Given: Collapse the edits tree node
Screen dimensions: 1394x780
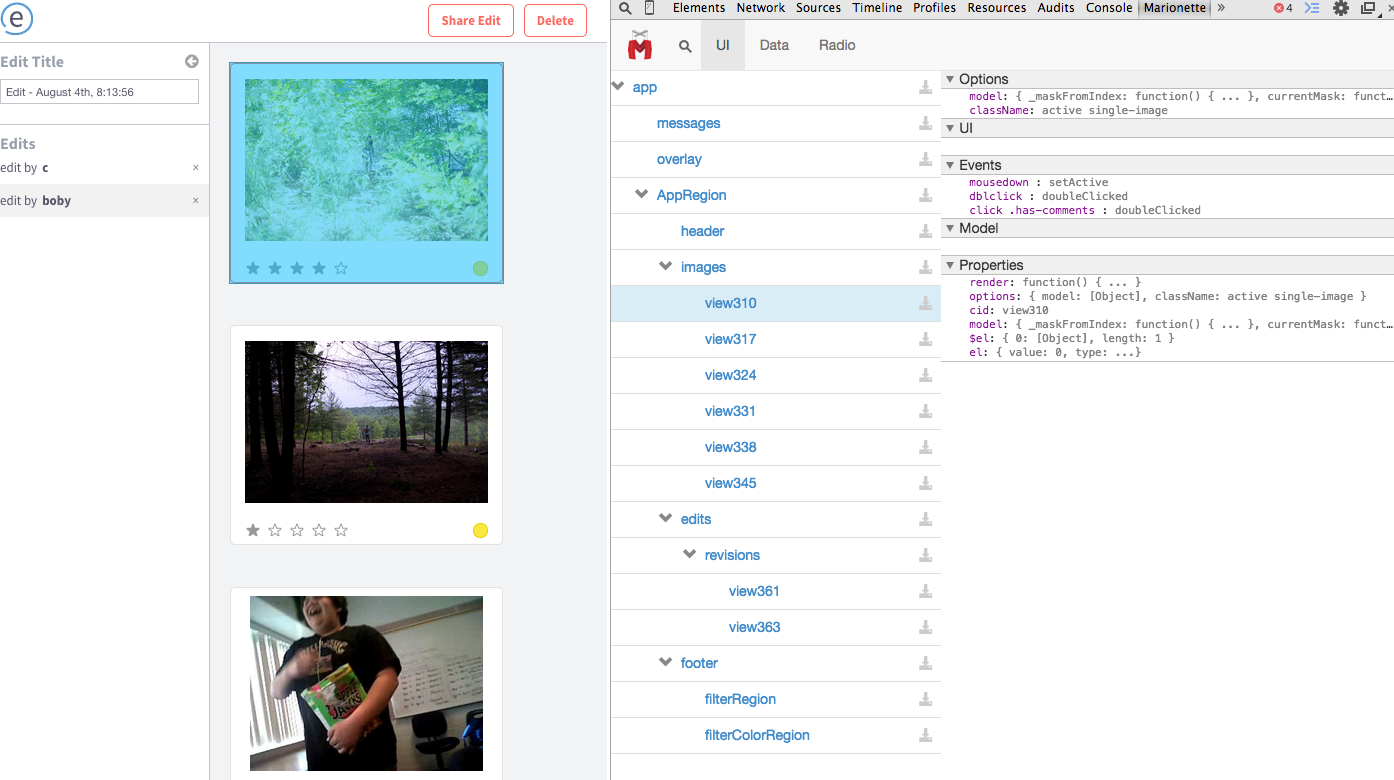Looking at the screenshot, I should [666, 519].
